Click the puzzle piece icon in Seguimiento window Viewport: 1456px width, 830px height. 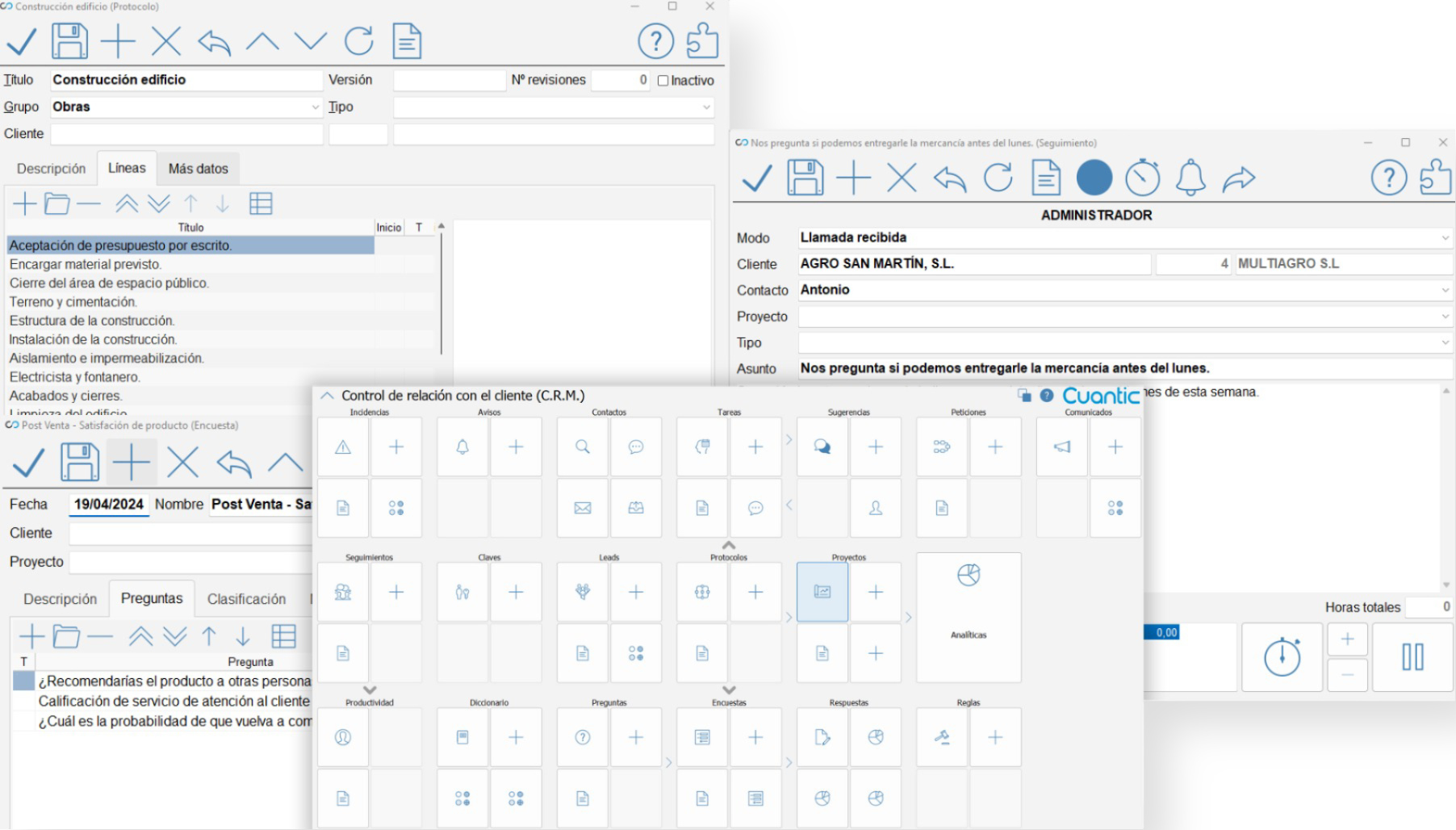(1436, 177)
